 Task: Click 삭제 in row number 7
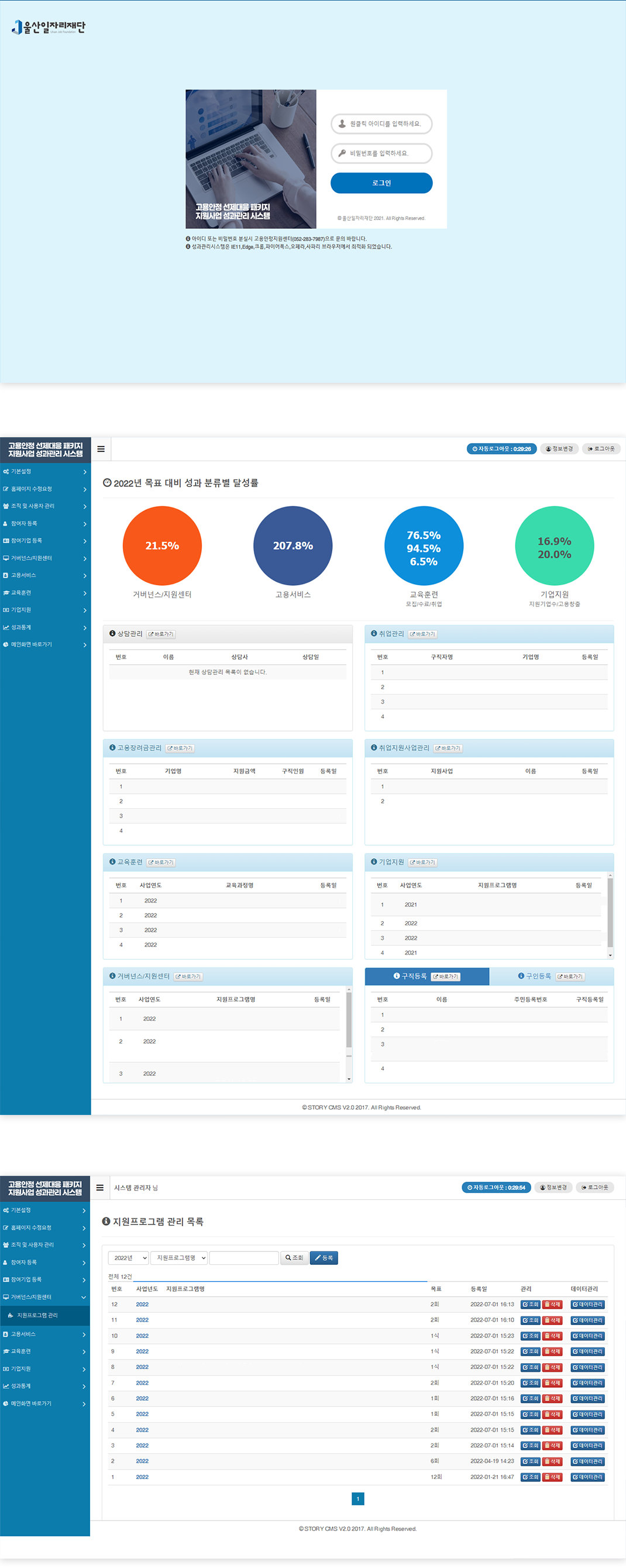tap(552, 1383)
